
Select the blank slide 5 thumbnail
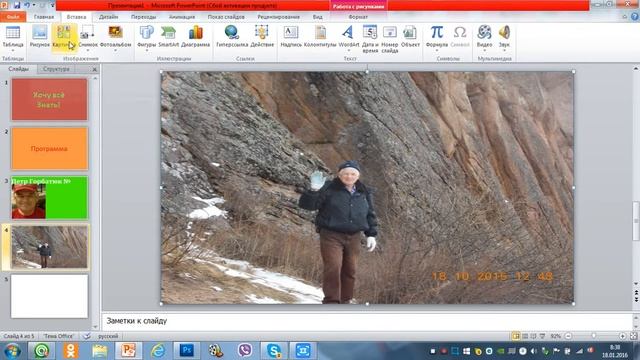(49, 296)
